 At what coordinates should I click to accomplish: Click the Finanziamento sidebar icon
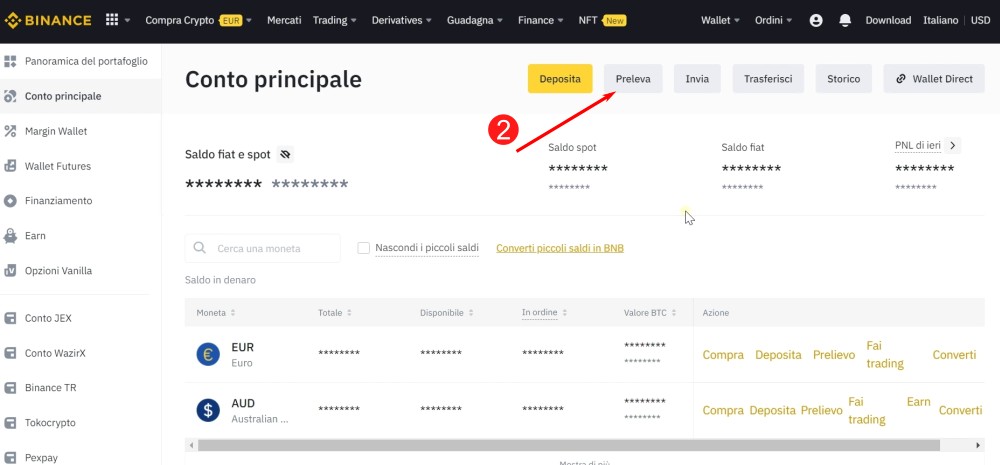(10, 201)
